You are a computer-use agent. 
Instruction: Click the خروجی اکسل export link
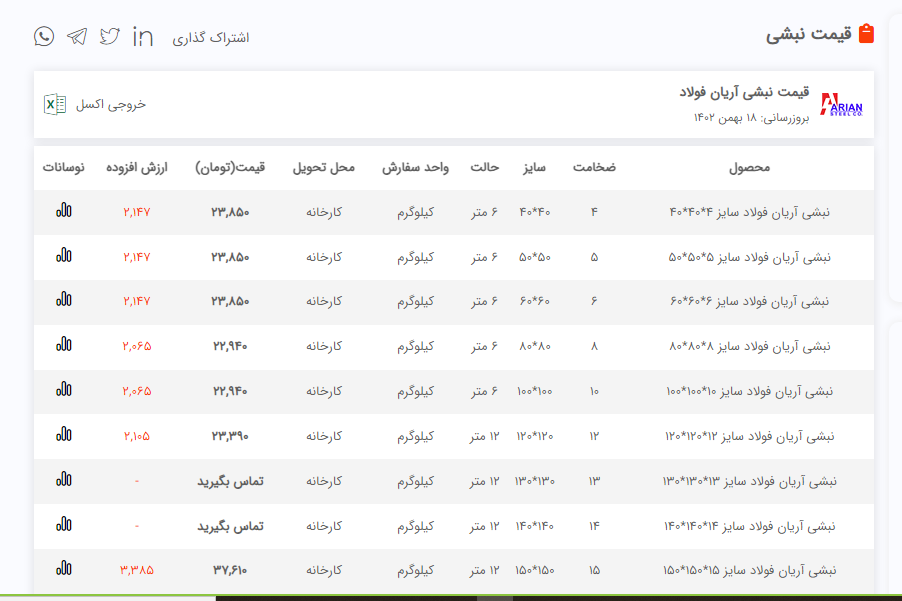[x=111, y=104]
